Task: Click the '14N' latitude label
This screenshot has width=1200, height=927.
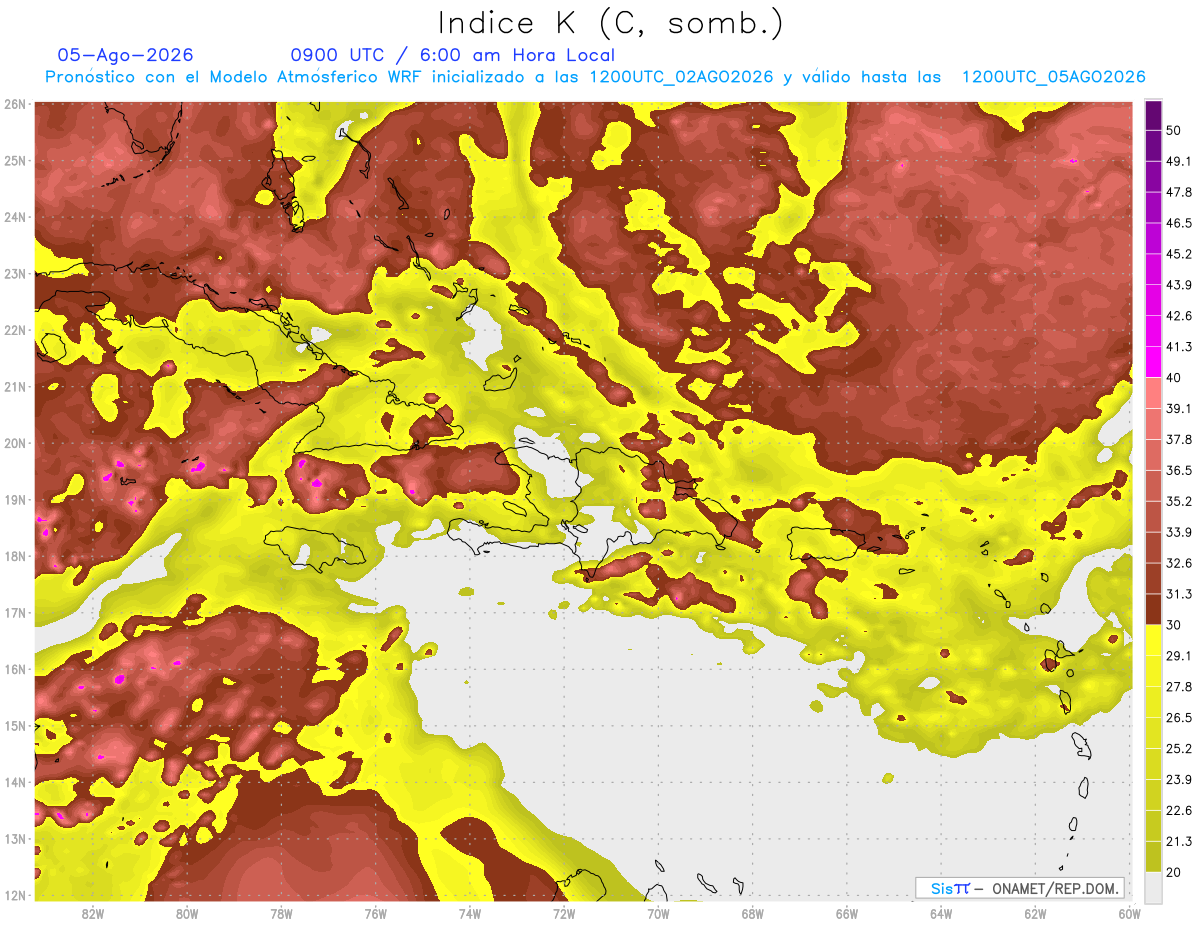Action: [x=15, y=782]
